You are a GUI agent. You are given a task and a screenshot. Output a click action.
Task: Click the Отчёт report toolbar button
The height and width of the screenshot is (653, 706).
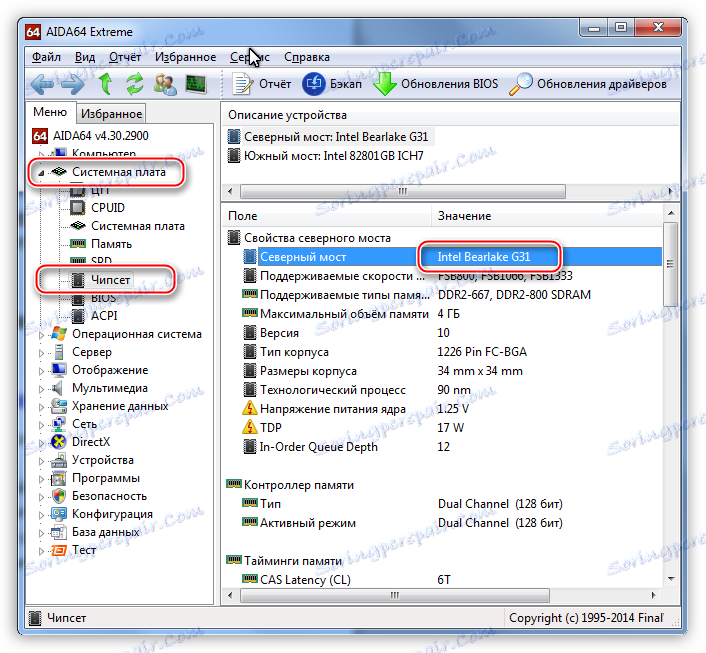pyautogui.click(x=262, y=84)
